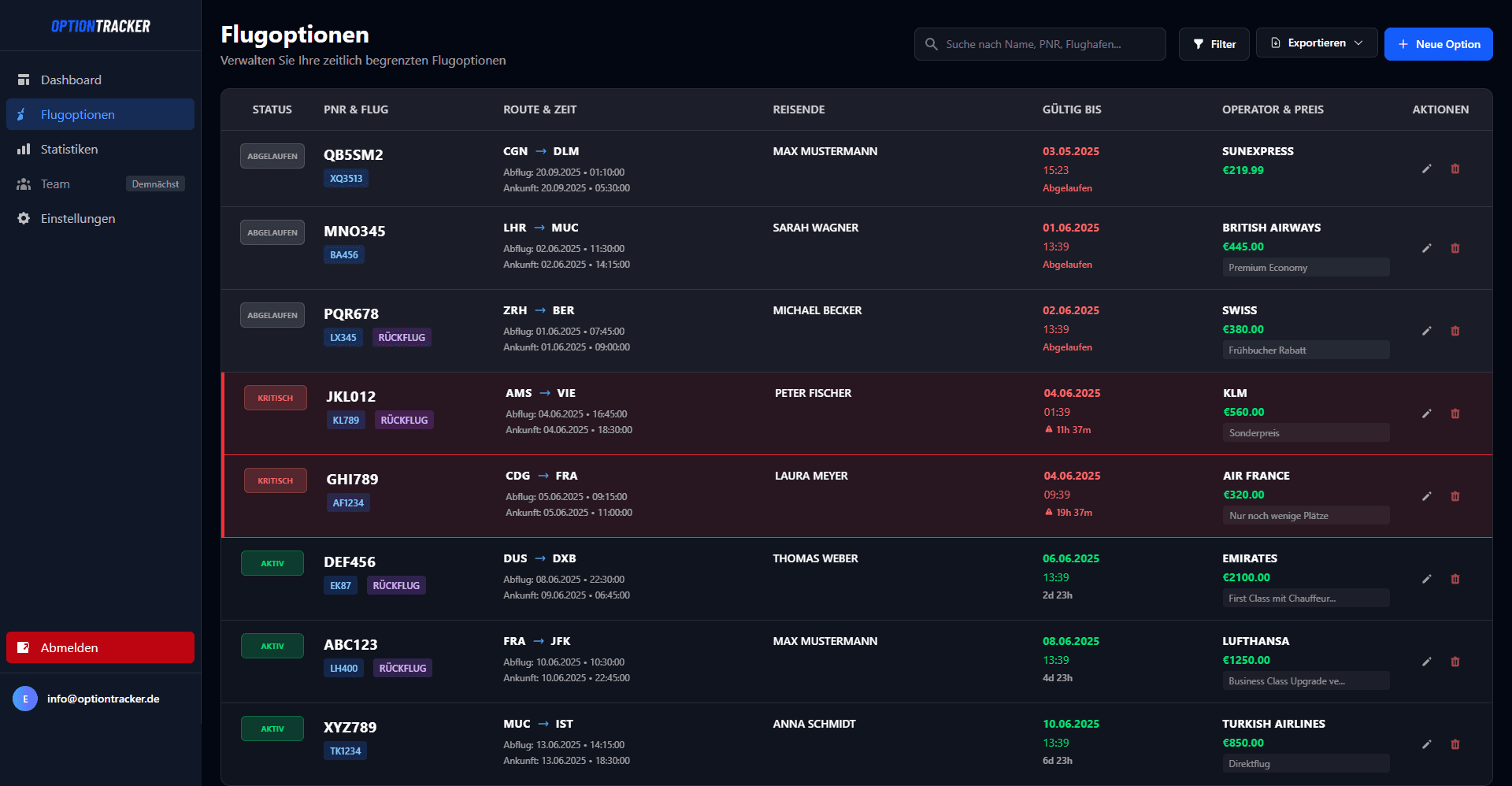Click the edit pencil for QB5SM2 row
Viewport: 1512px width, 786px height.
[1426, 169]
